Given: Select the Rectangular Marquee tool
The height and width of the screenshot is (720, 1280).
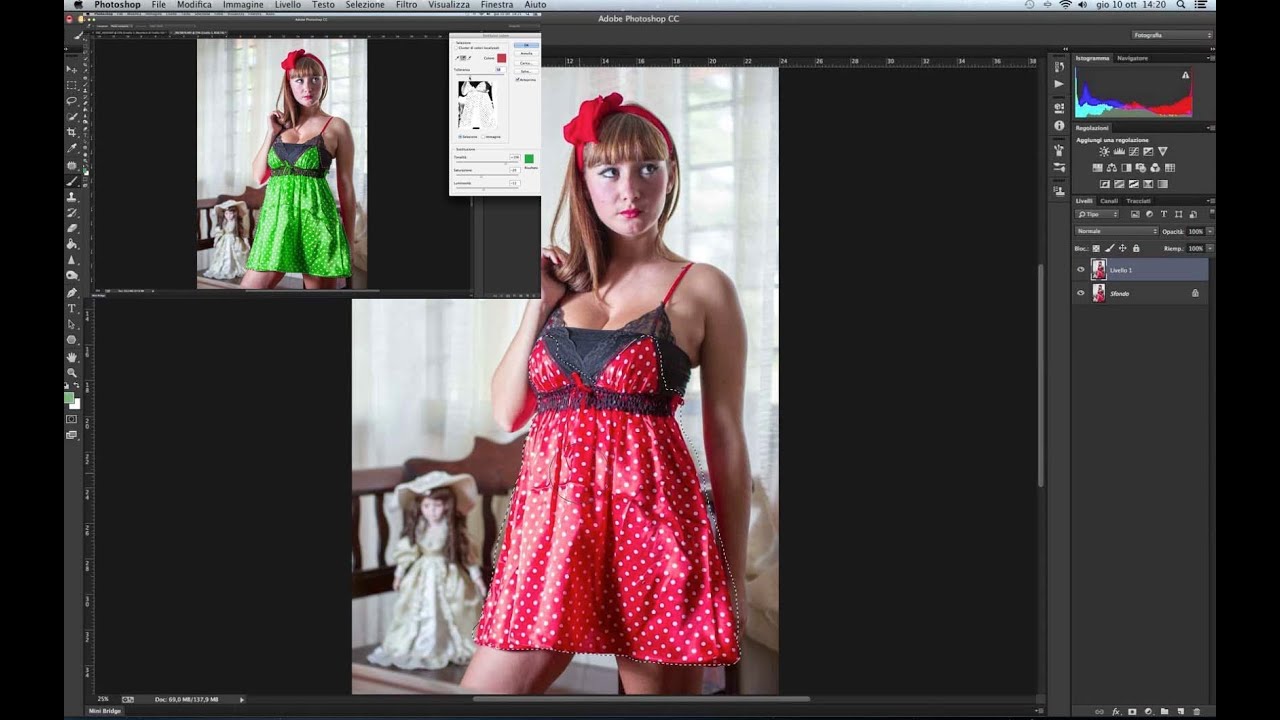Looking at the screenshot, I should (x=72, y=85).
